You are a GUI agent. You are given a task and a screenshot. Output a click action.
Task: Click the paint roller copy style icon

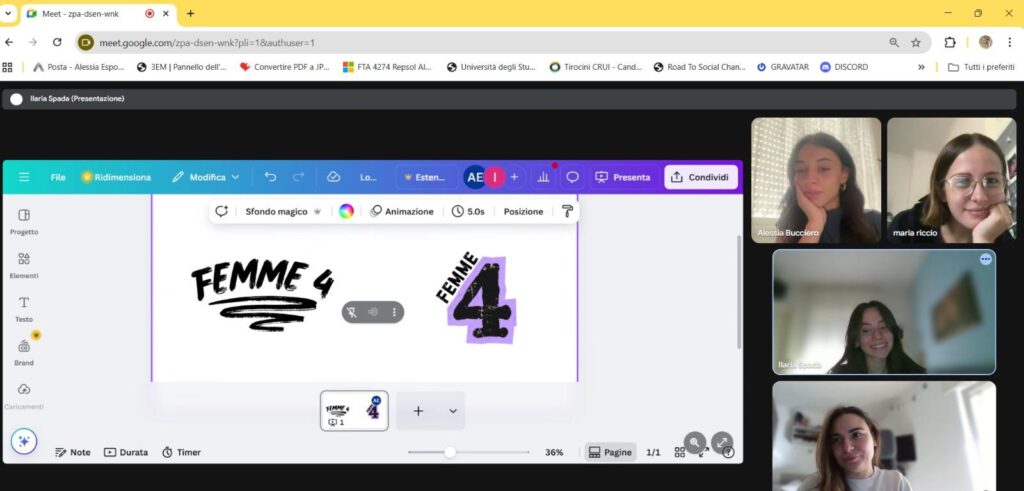(567, 211)
